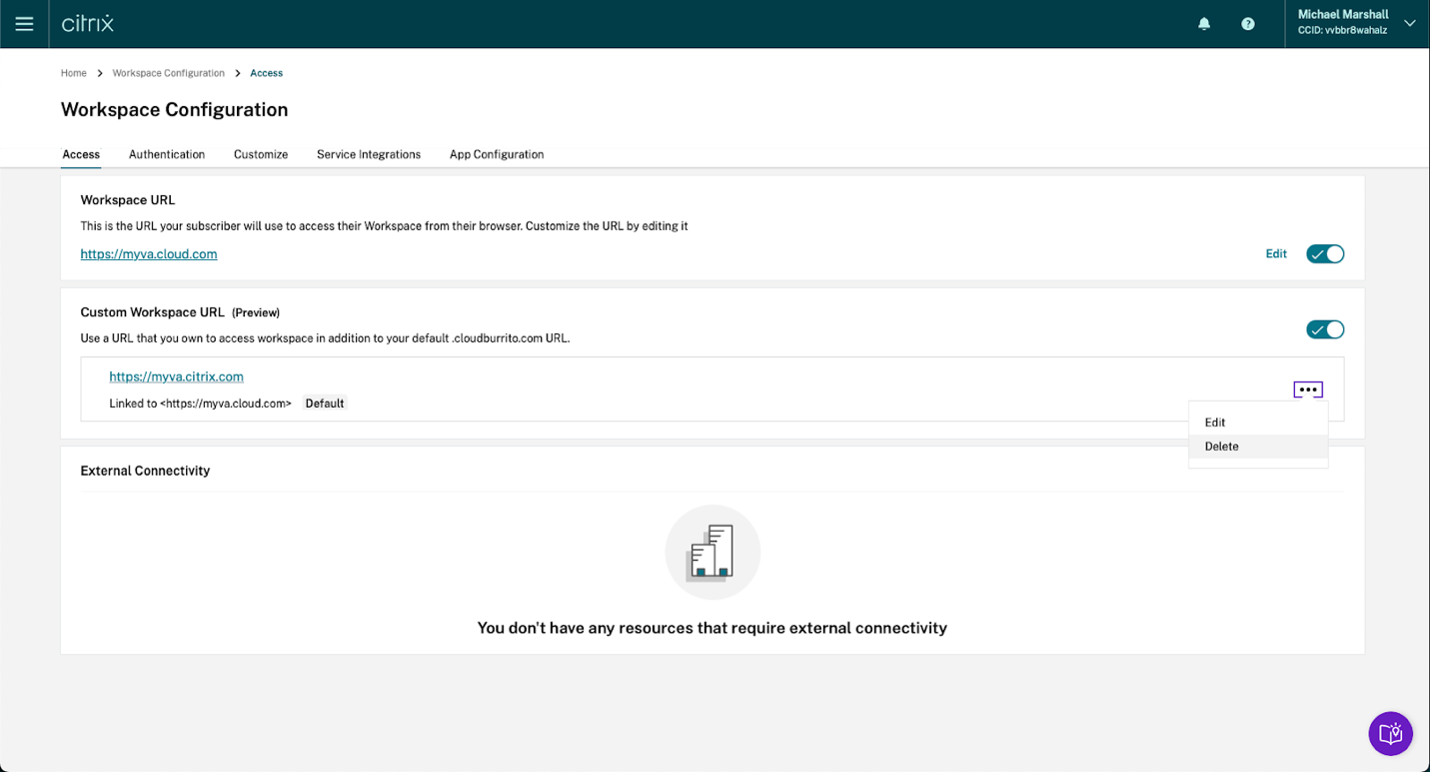Open the https://myva.citrix.com link
Viewport: 1430px width, 776px height.
tap(177, 377)
